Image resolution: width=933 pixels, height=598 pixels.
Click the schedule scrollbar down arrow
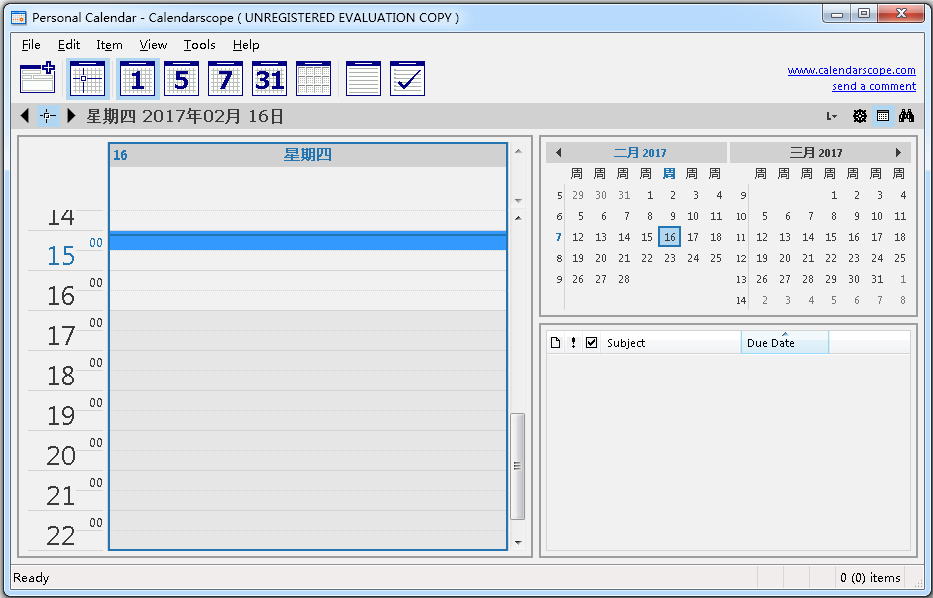pos(518,542)
